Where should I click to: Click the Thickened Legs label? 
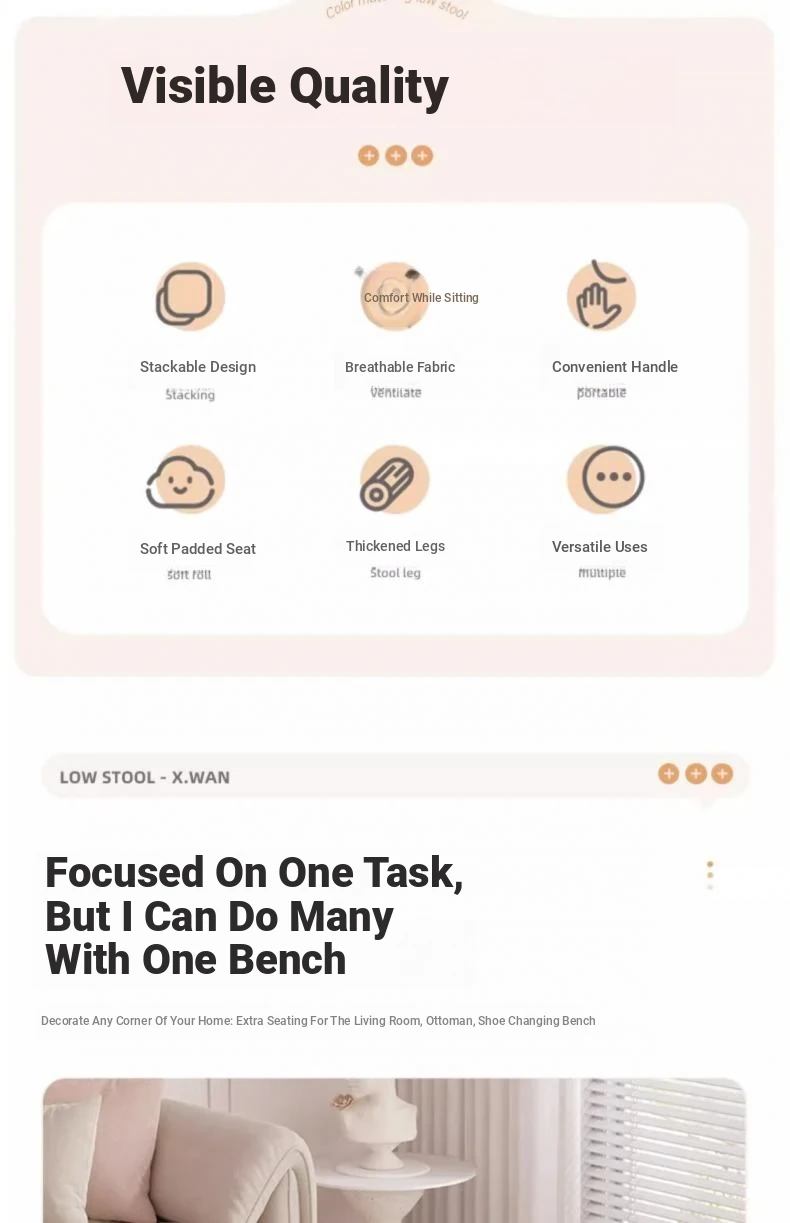(395, 546)
